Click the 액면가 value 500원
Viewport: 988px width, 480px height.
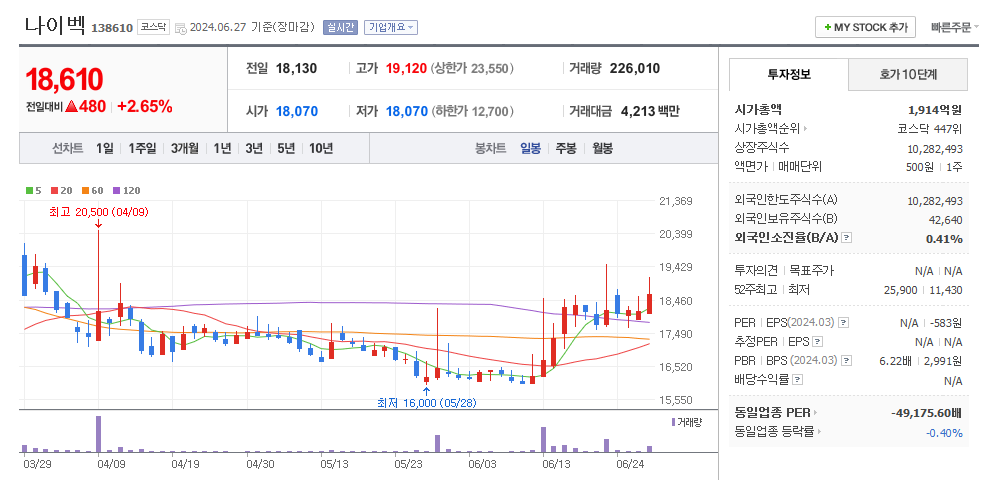tap(920, 167)
